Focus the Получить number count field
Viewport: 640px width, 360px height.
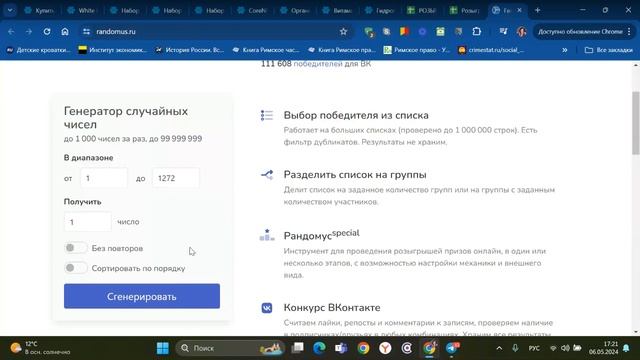click(x=88, y=222)
